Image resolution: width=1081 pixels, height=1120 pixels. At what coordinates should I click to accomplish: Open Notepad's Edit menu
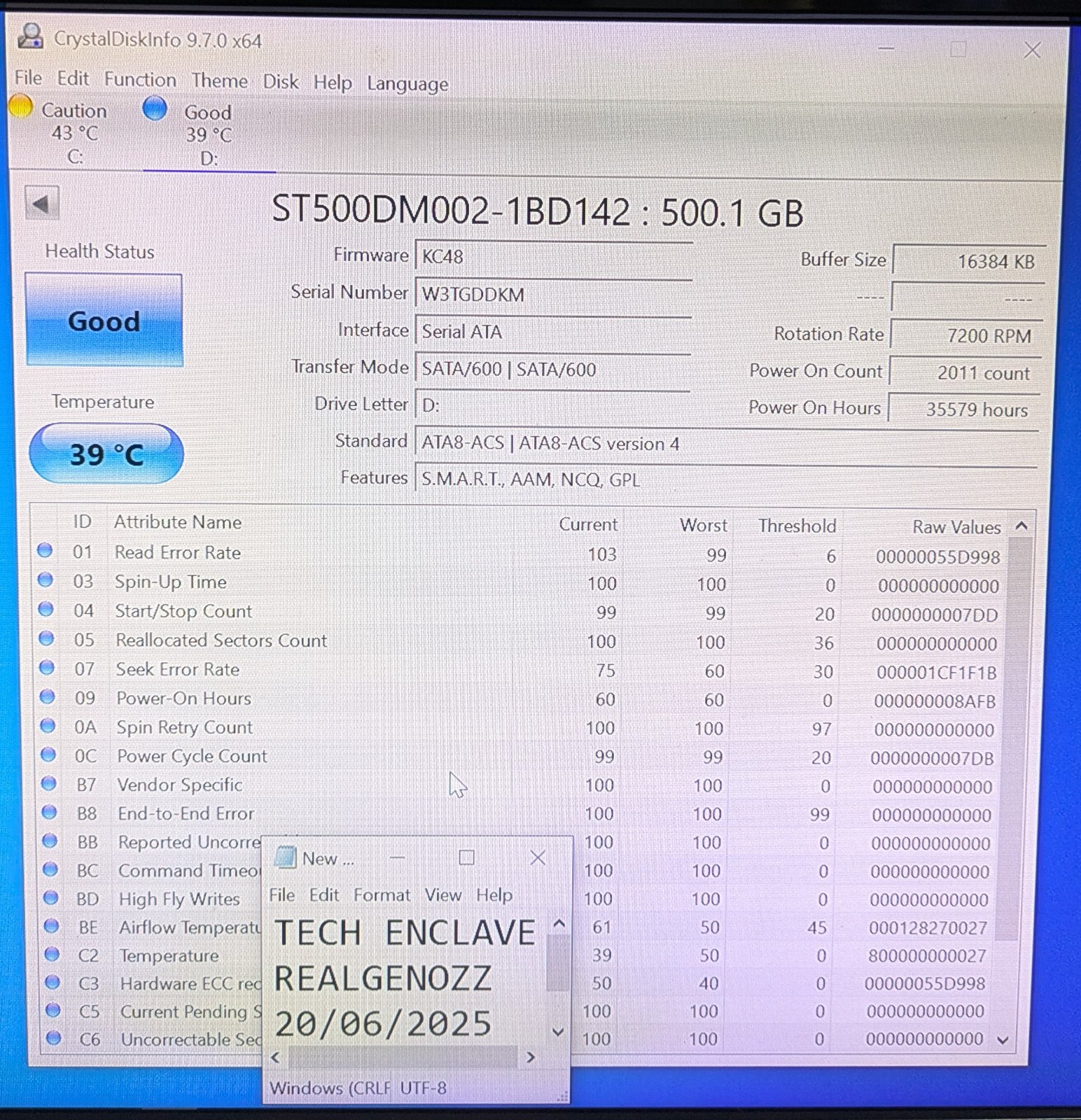pyautogui.click(x=323, y=895)
